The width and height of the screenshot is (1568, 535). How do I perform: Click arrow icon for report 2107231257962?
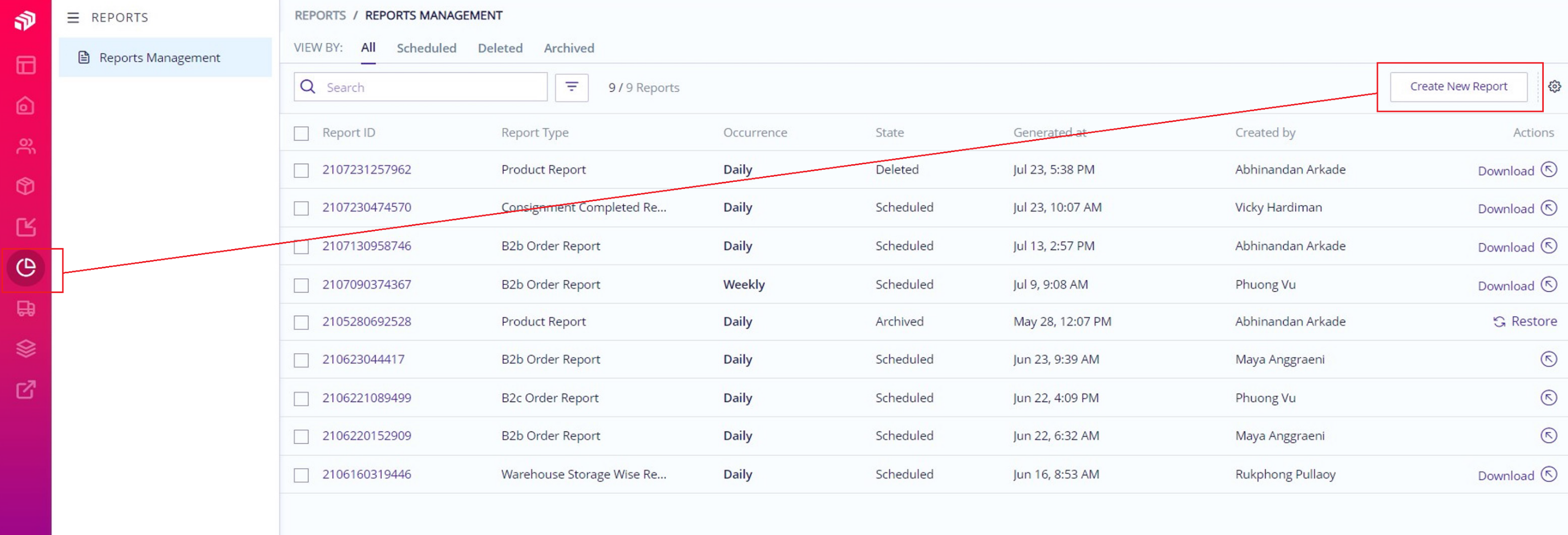1549,169
